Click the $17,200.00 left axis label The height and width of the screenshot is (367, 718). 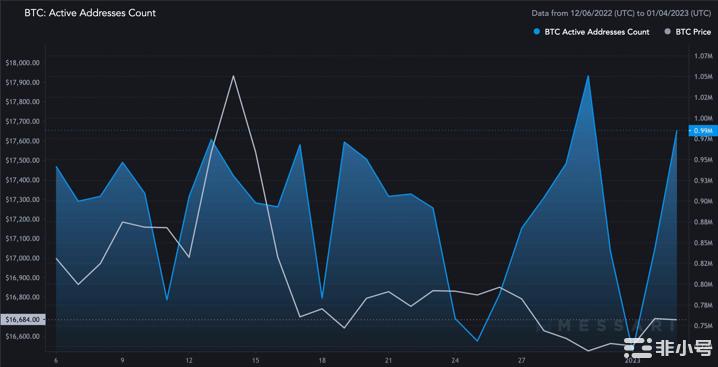point(22,219)
